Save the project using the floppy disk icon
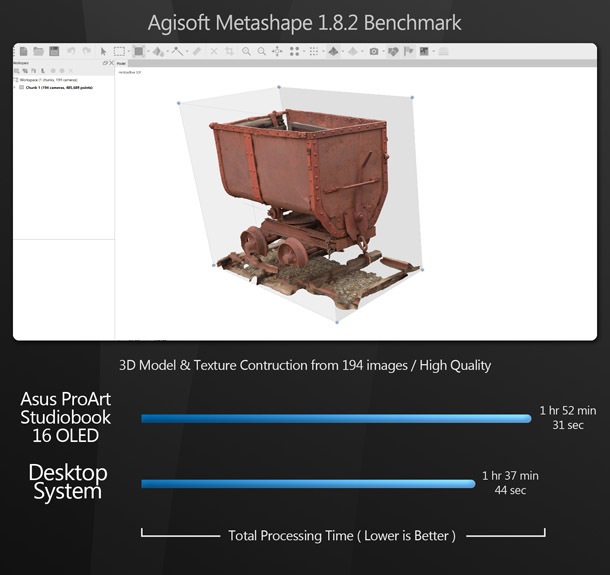610x575 pixels. [53, 51]
